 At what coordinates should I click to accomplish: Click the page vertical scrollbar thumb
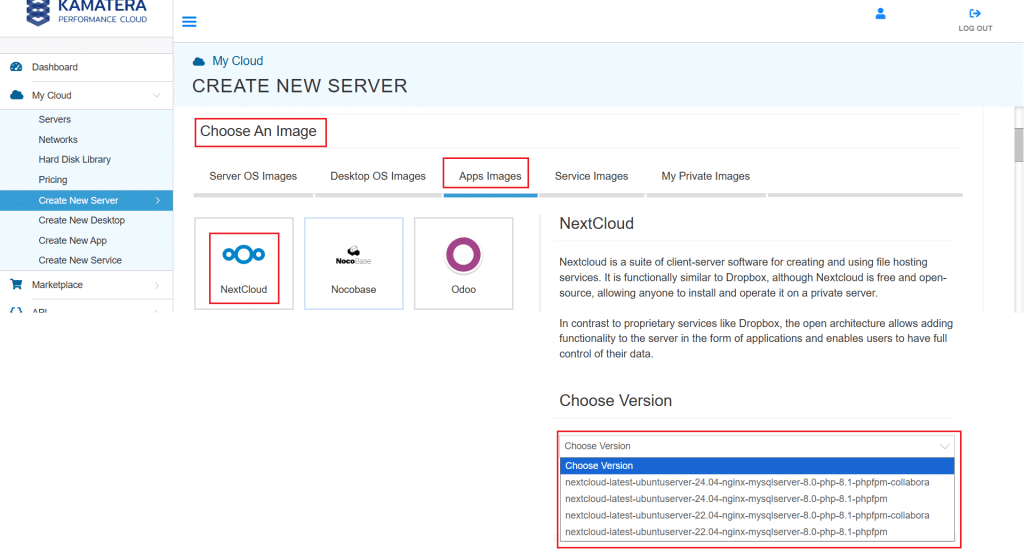tap(1018, 144)
